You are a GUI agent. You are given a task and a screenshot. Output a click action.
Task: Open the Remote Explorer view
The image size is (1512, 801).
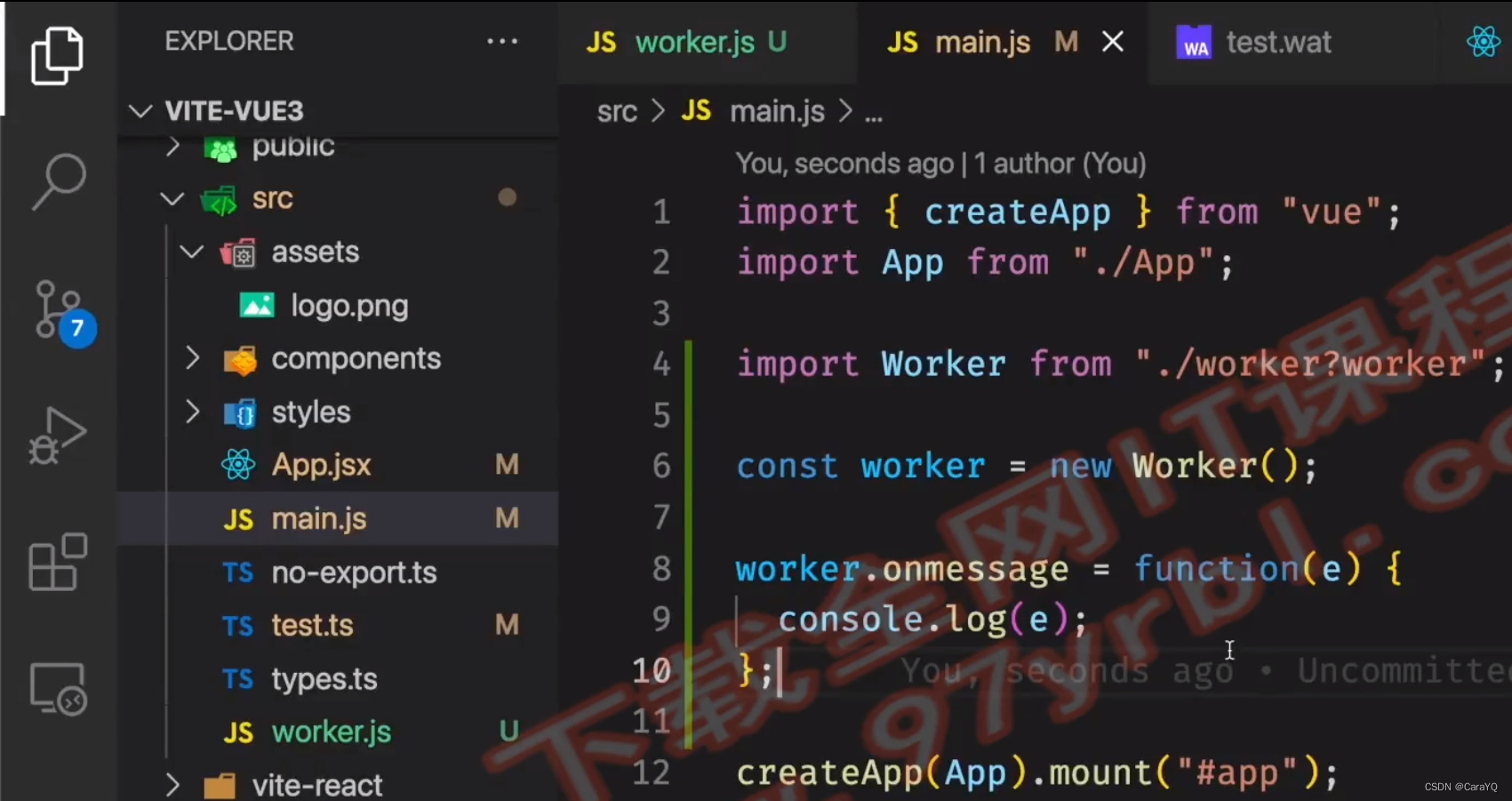[58, 688]
